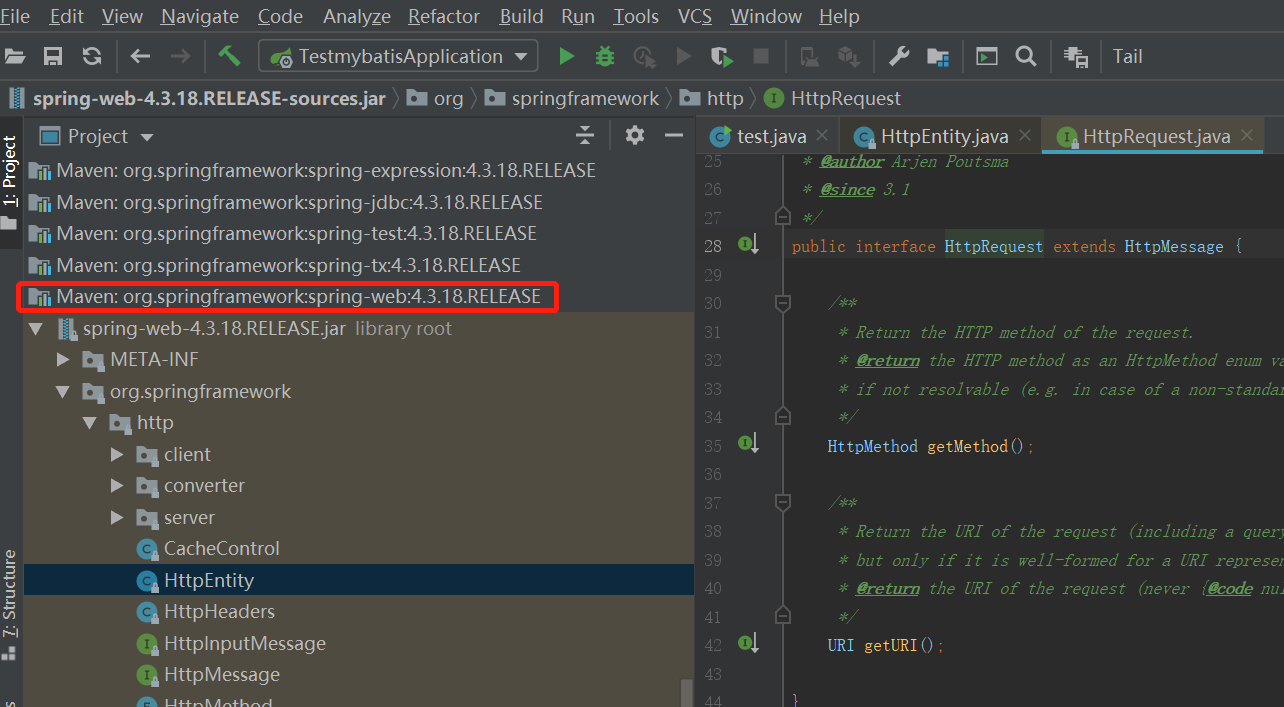Run the application with green play icon
Screen dimensions: 1284x707
pos(567,56)
